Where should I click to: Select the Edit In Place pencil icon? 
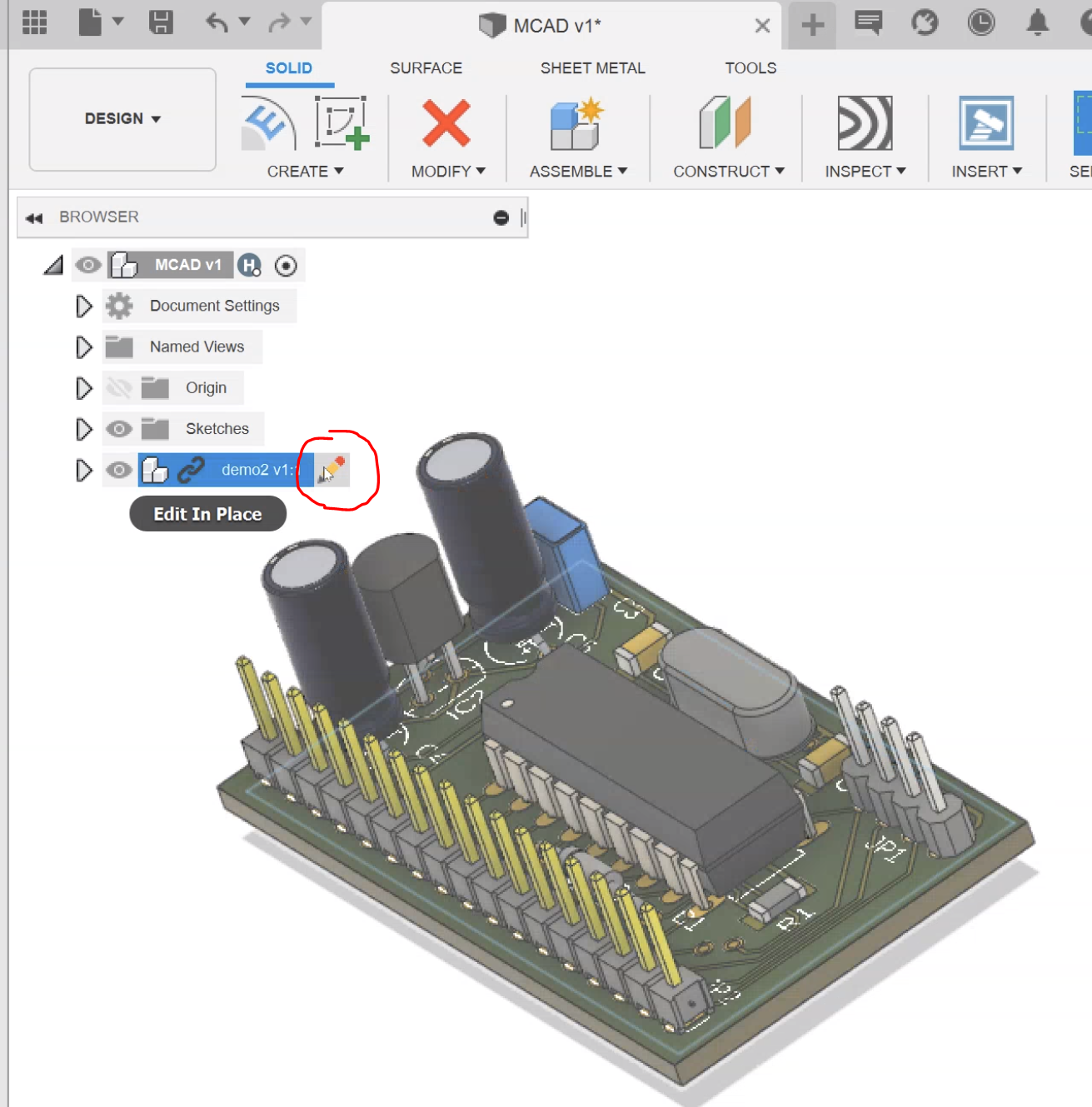pyautogui.click(x=331, y=470)
